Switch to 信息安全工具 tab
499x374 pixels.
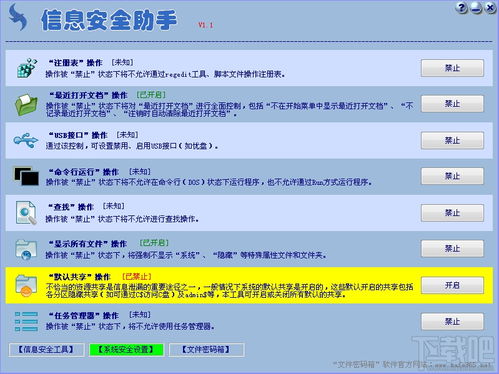[x=46, y=350]
